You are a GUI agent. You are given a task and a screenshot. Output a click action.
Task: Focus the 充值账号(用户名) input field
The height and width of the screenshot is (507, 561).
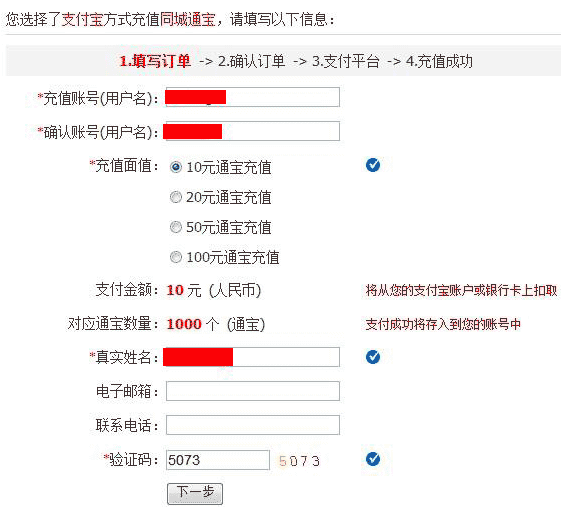point(253,97)
